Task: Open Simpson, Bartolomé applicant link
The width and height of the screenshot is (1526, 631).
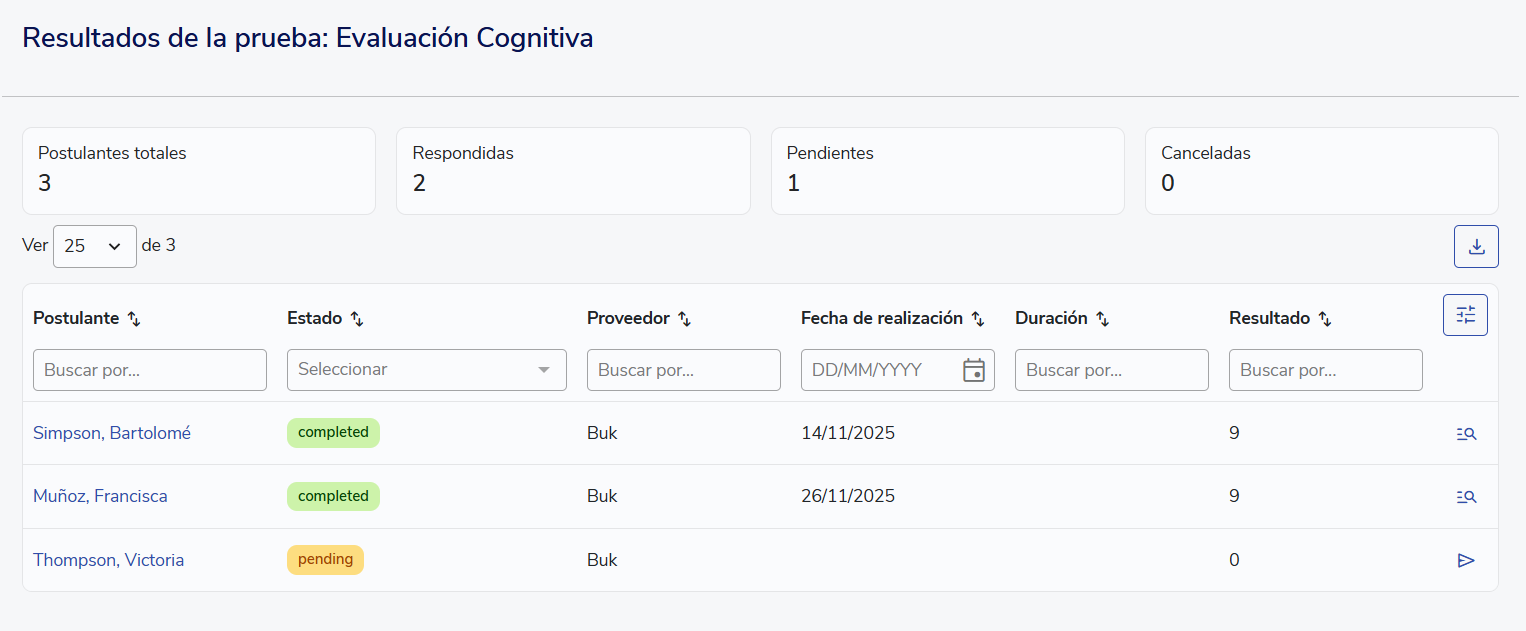Action: tap(112, 433)
